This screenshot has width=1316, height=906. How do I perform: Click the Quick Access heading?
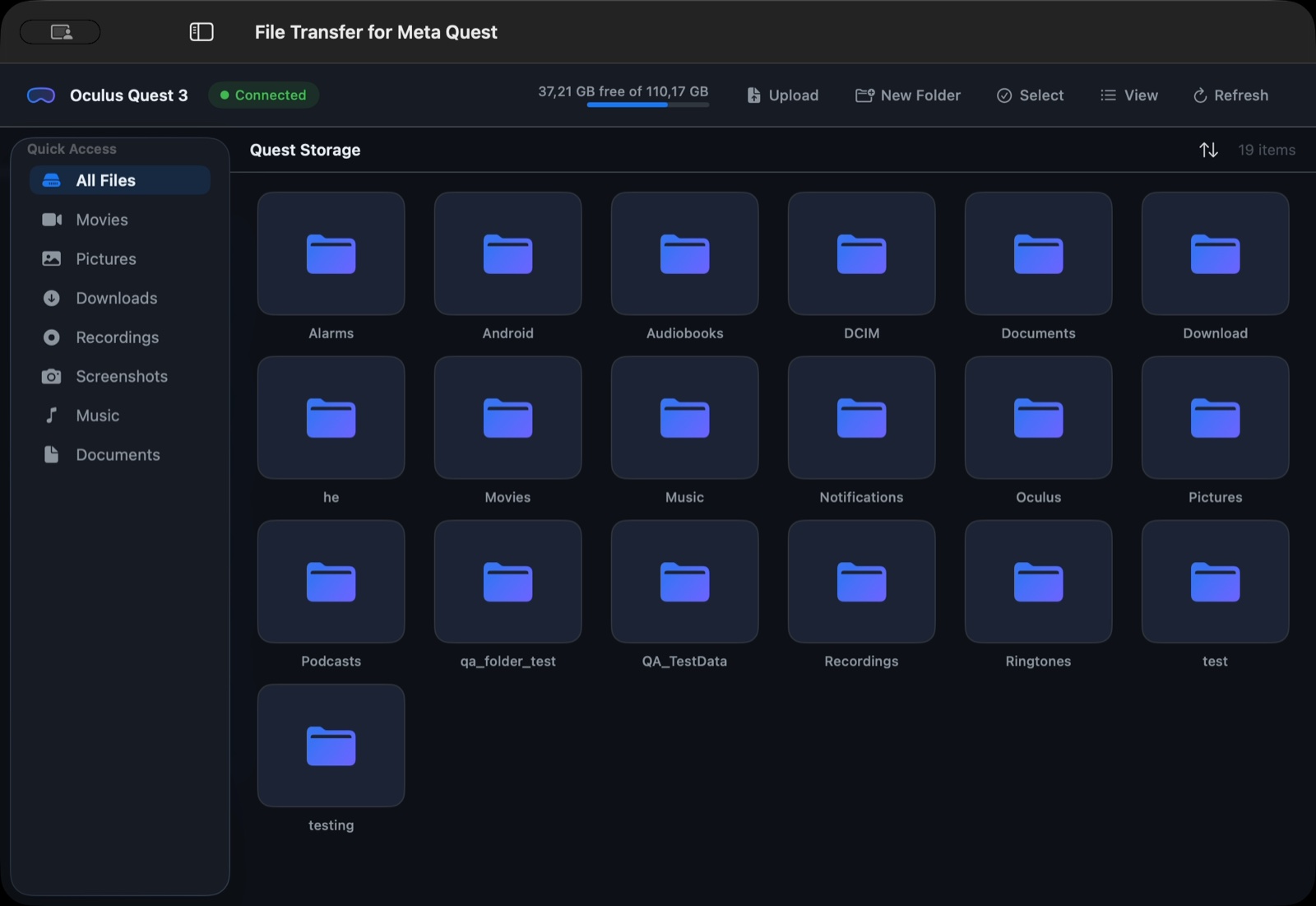click(72, 149)
